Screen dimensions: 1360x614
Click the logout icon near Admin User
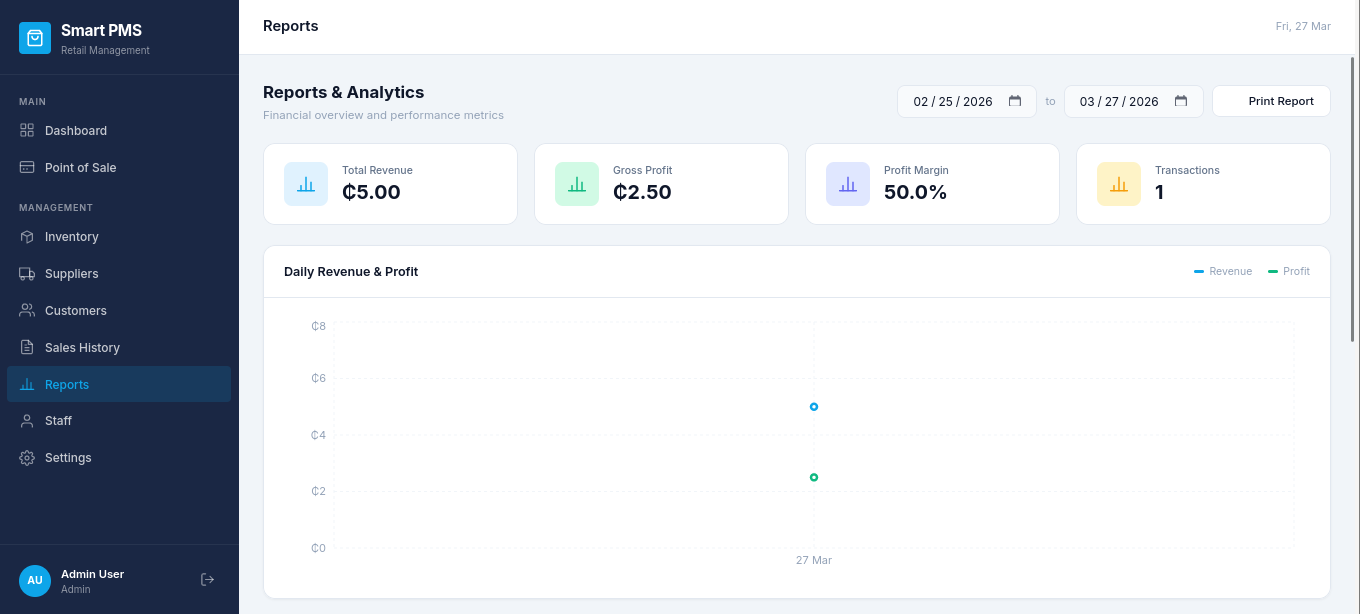tap(207, 579)
